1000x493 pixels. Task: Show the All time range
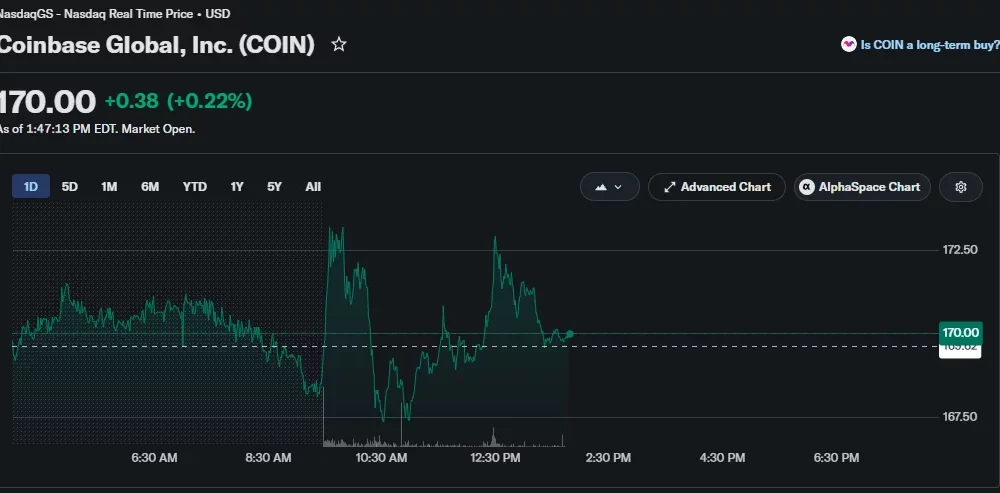[313, 187]
